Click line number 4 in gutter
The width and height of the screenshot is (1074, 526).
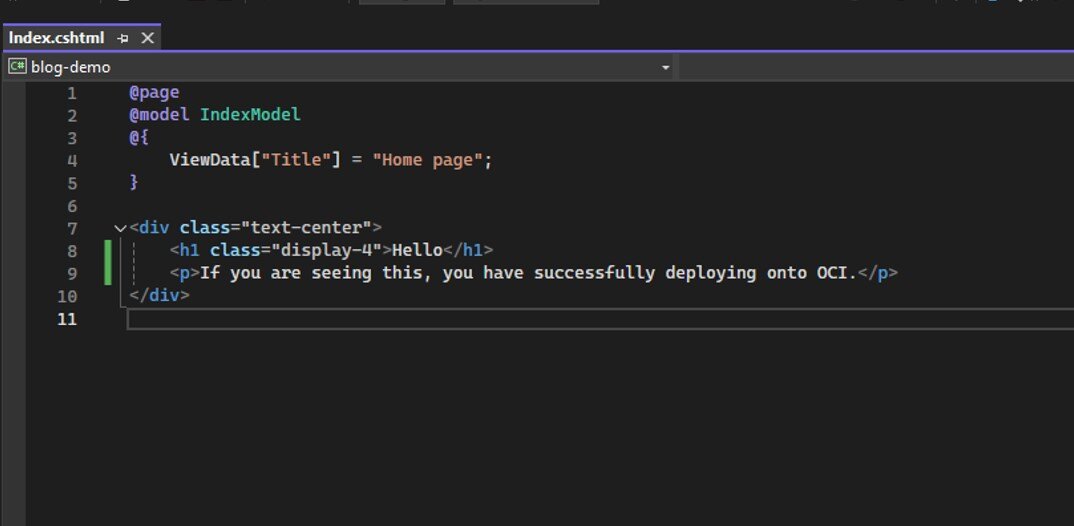pyautogui.click(x=72, y=160)
